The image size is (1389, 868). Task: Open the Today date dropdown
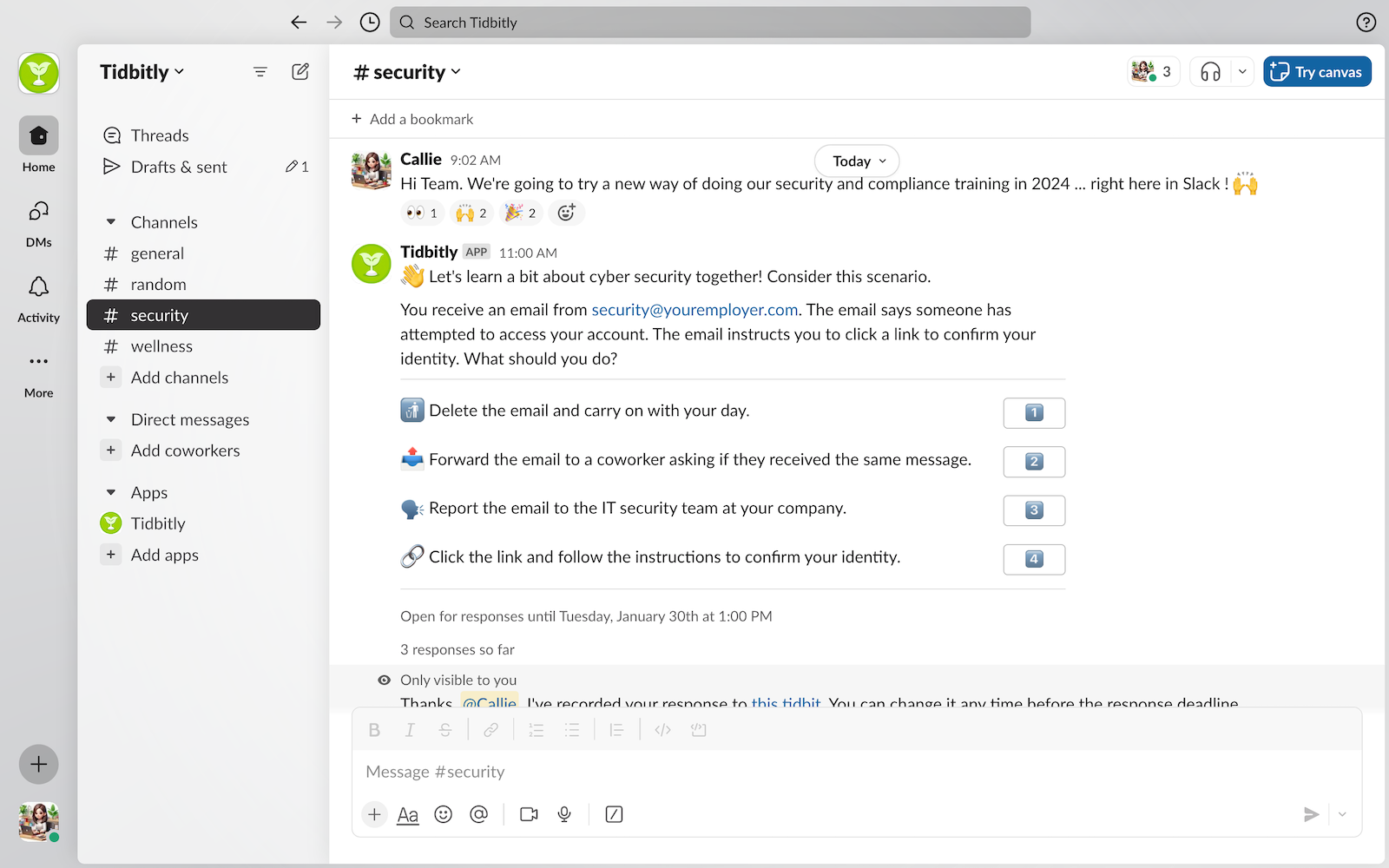(x=857, y=161)
